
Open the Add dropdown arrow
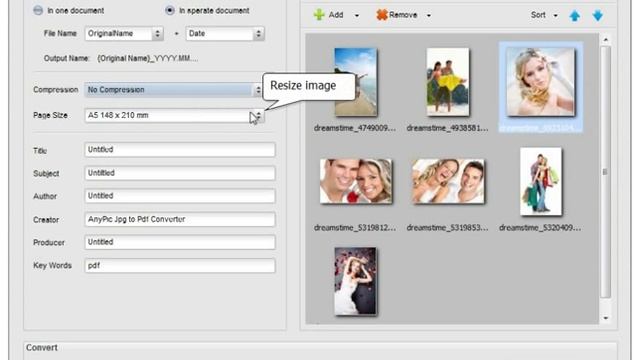coord(357,16)
